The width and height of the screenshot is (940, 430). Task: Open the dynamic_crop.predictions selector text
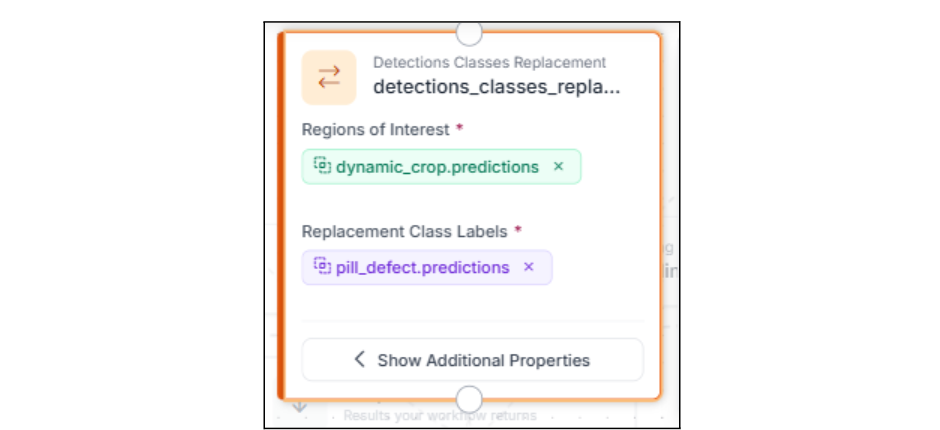click(437, 167)
